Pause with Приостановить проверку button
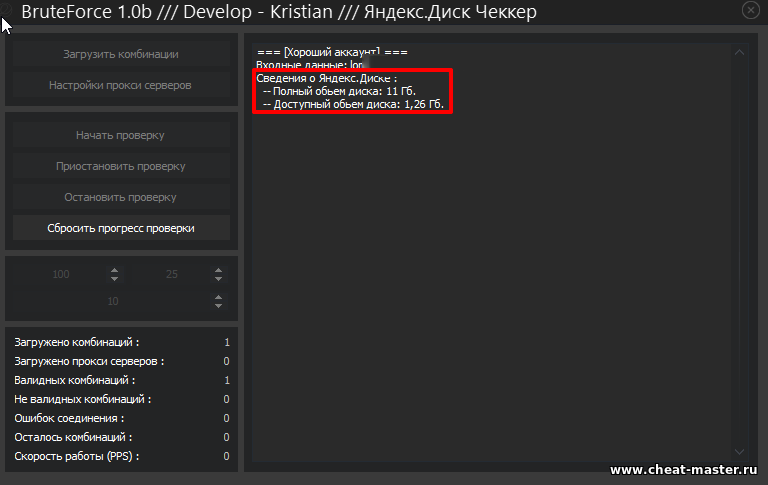Viewport: 768px width, 485px height. coord(121,166)
